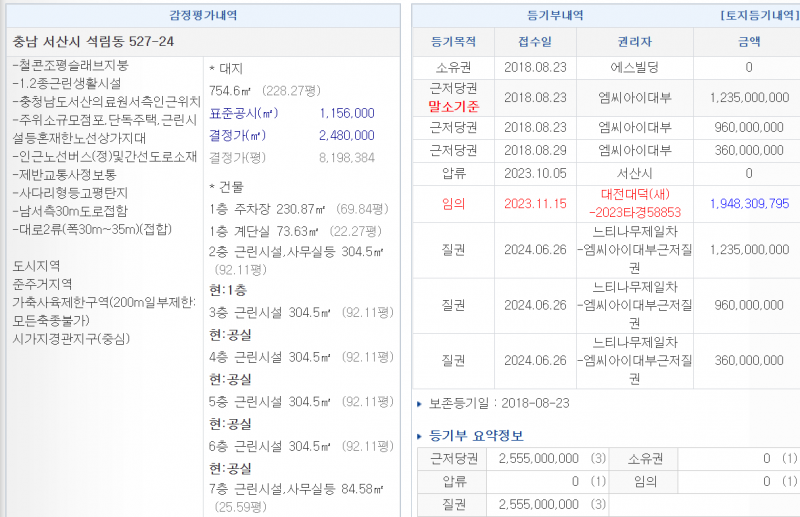Viewport: 800px width, 517px height.
Task: Click the 질권 total 2,555,000,000 in summary
Action: (x=538, y=505)
